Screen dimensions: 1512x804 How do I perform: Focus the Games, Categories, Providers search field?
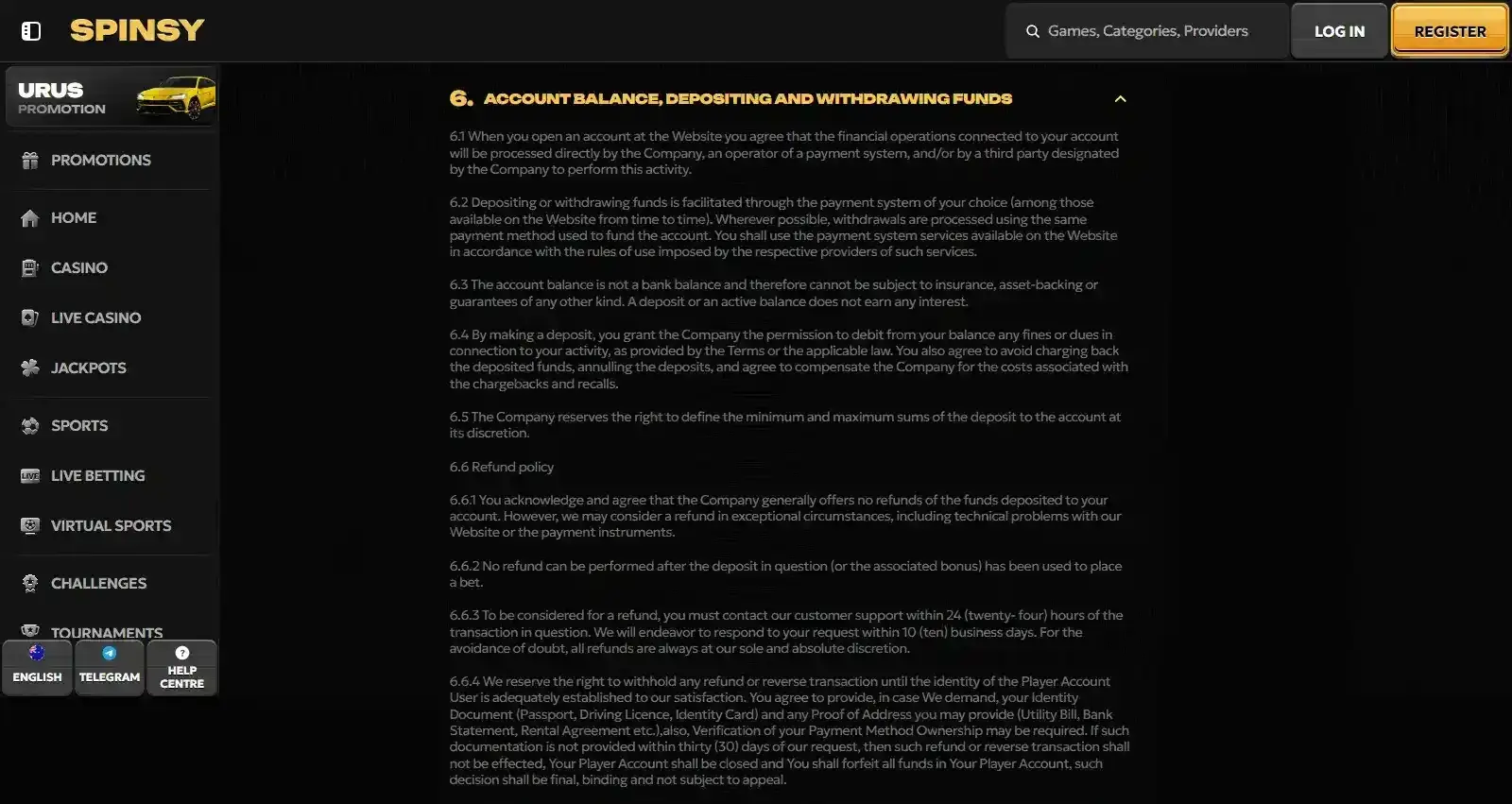click(1147, 31)
